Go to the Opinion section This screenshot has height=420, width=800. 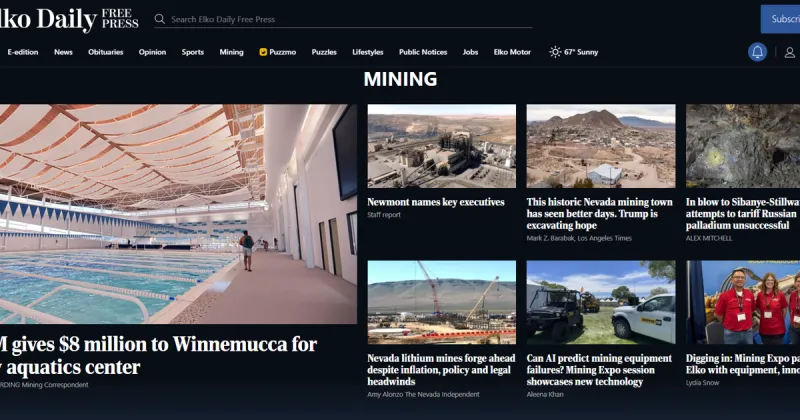(x=152, y=52)
